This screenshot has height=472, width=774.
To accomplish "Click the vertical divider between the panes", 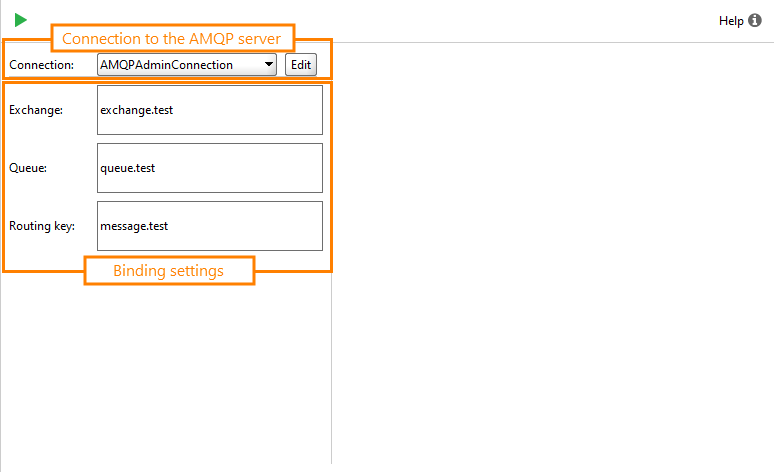I will pyautogui.click(x=332, y=368).
